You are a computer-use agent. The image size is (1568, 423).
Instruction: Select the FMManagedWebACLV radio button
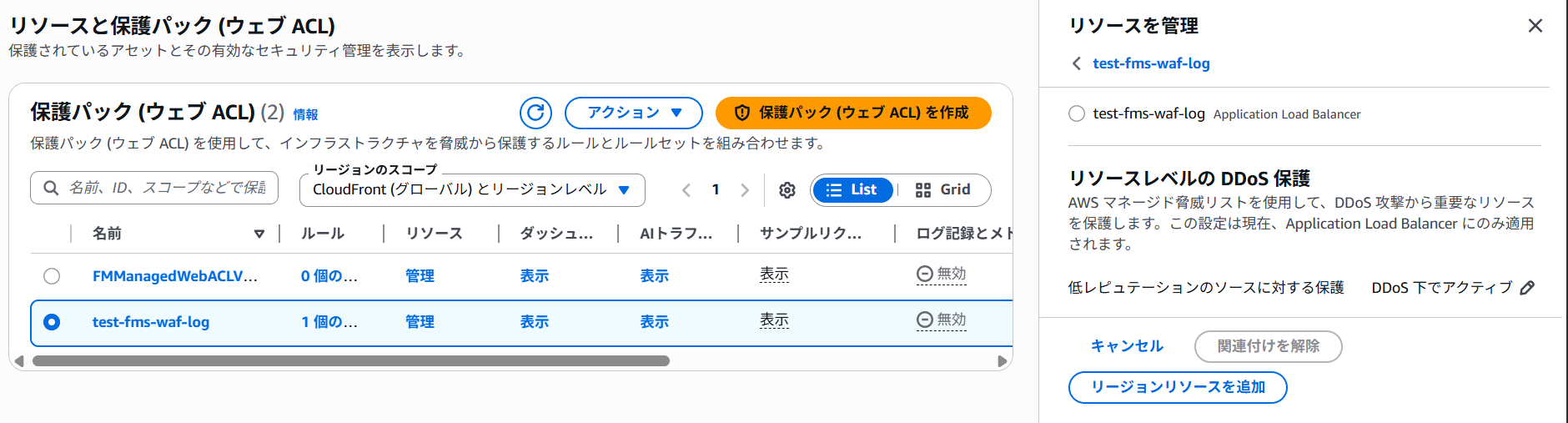pos(52,276)
